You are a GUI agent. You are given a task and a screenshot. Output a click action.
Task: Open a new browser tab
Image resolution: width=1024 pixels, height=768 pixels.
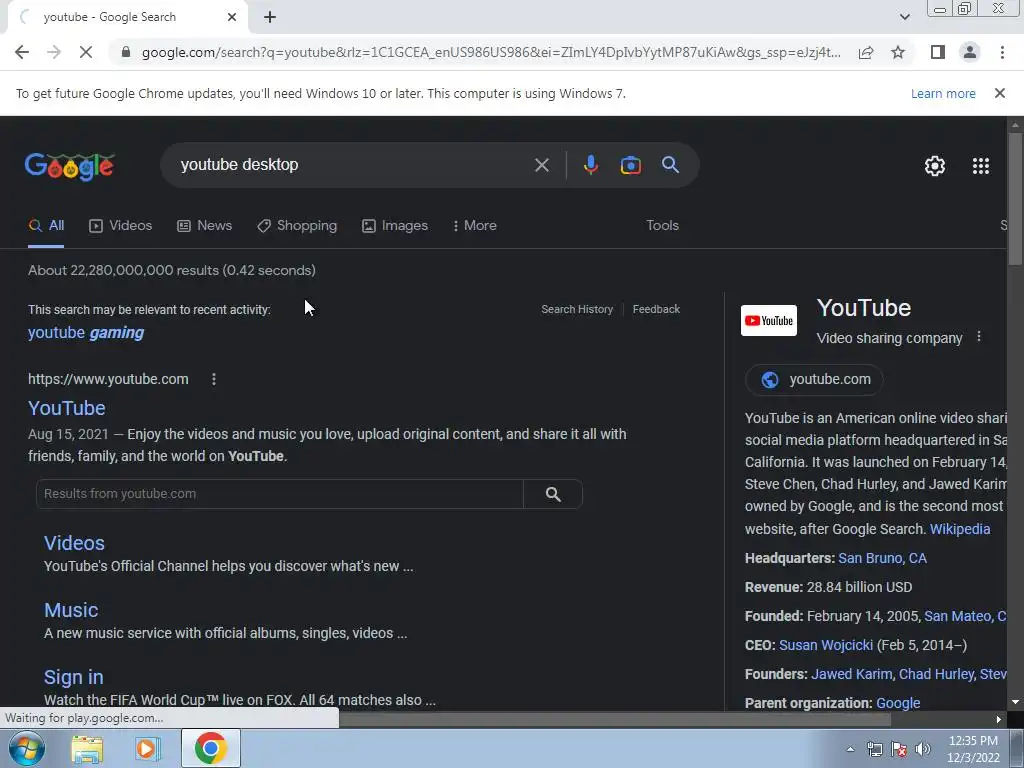click(270, 17)
